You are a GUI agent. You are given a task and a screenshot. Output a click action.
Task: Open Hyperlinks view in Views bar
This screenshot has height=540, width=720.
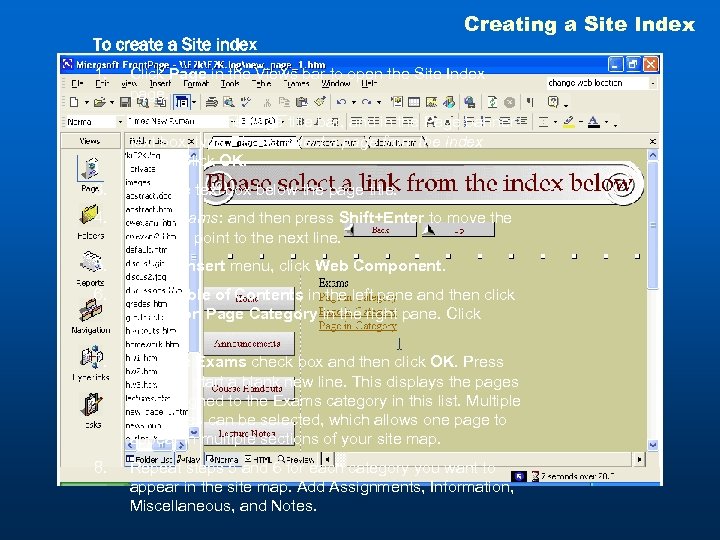click(x=90, y=364)
